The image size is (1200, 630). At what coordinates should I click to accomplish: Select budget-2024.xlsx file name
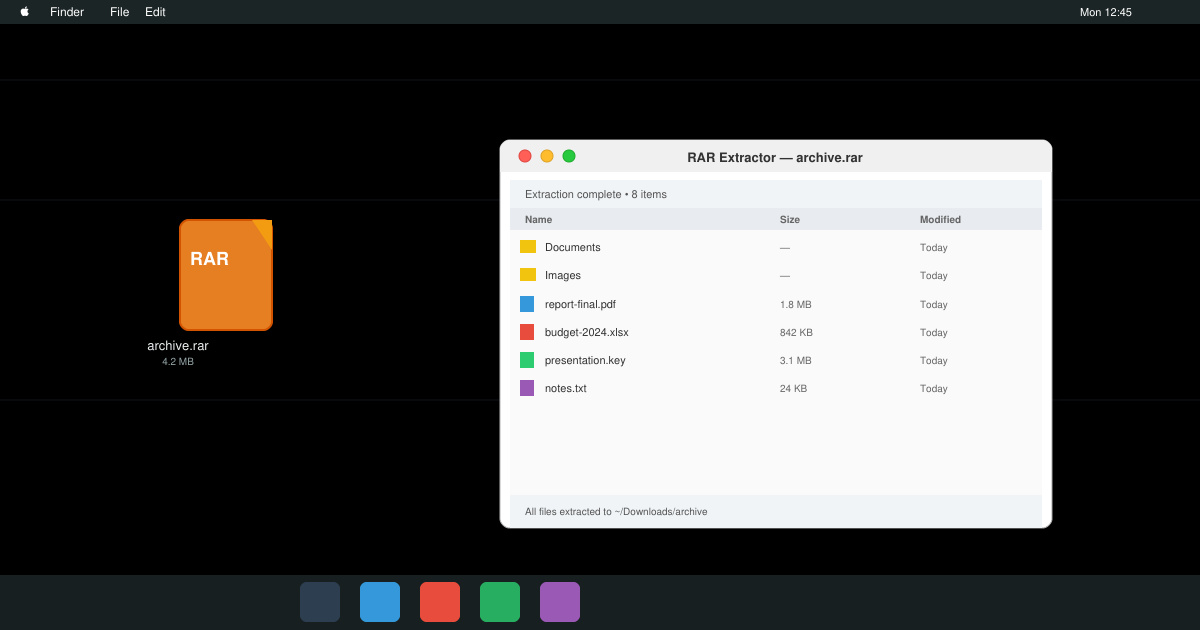[x=587, y=332]
